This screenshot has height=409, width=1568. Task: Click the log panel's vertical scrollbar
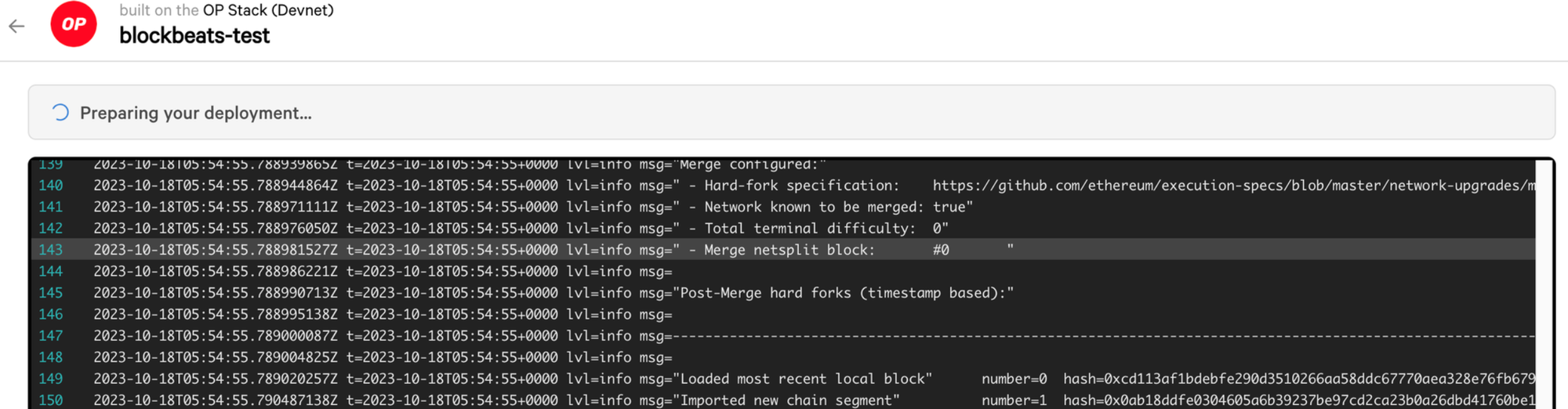point(1544,282)
